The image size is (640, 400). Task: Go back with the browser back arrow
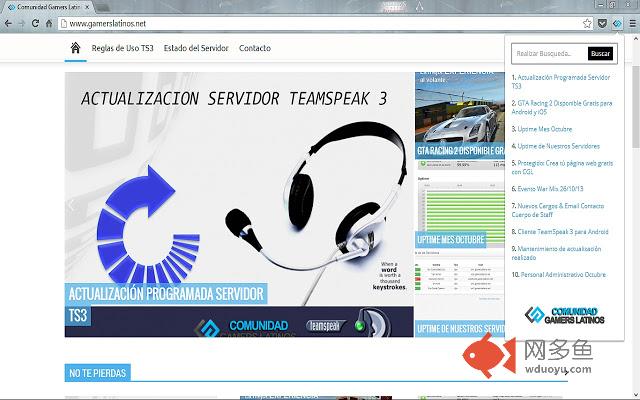[8, 23]
